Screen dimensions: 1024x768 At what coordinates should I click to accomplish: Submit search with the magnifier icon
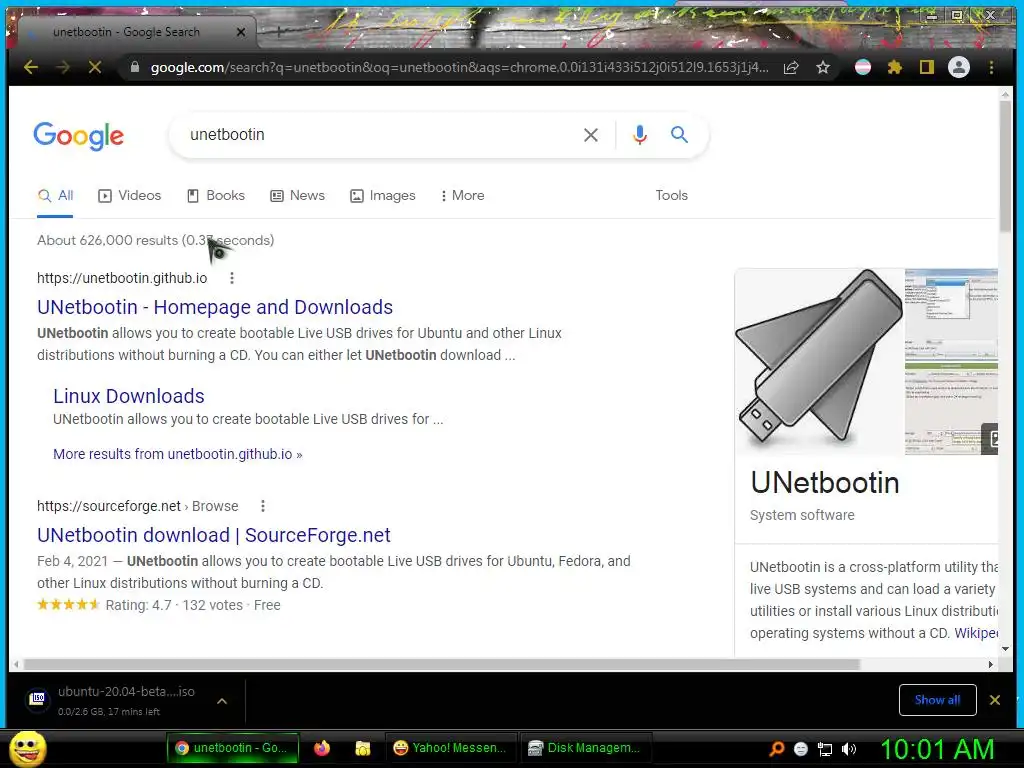coord(679,135)
